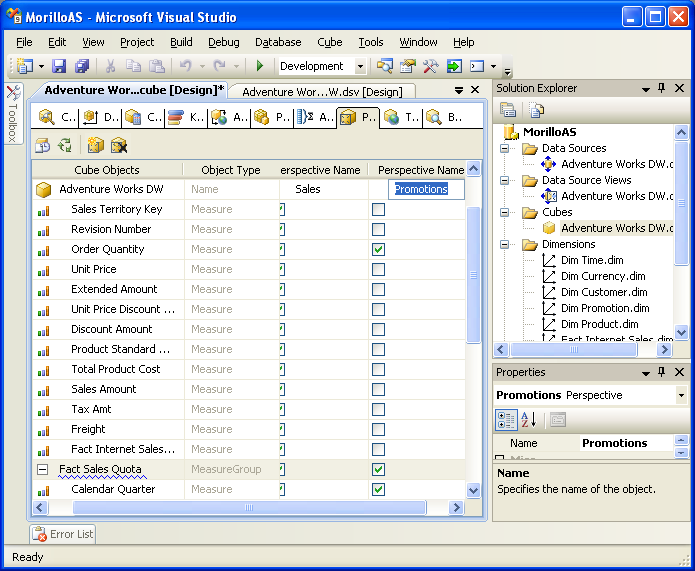The height and width of the screenshot is (571, 695).
Task: Click the New Perspective icon
Action: 95,145
